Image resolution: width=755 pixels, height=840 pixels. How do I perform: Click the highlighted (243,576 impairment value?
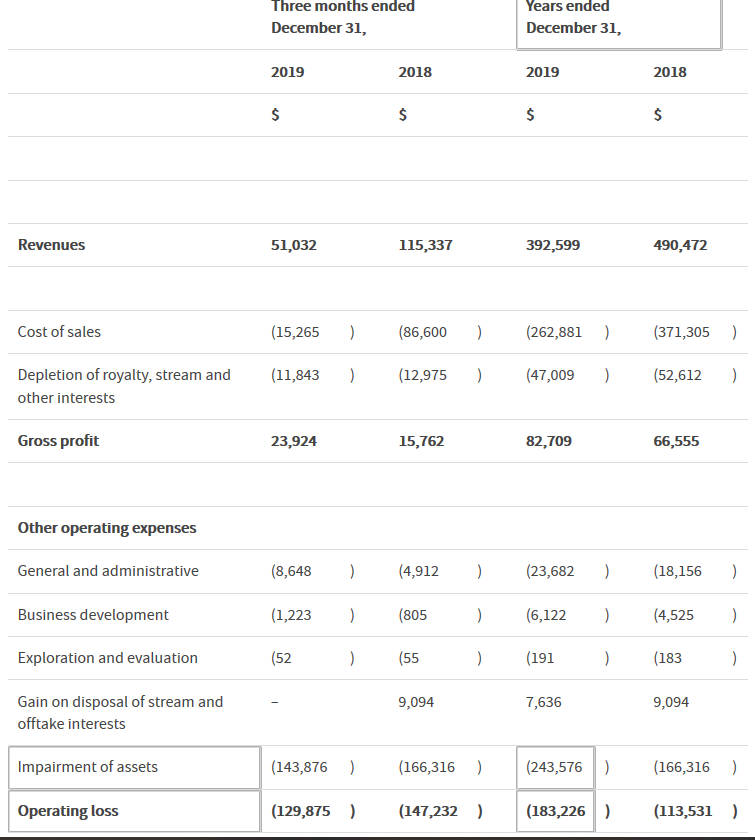point(556,767)
